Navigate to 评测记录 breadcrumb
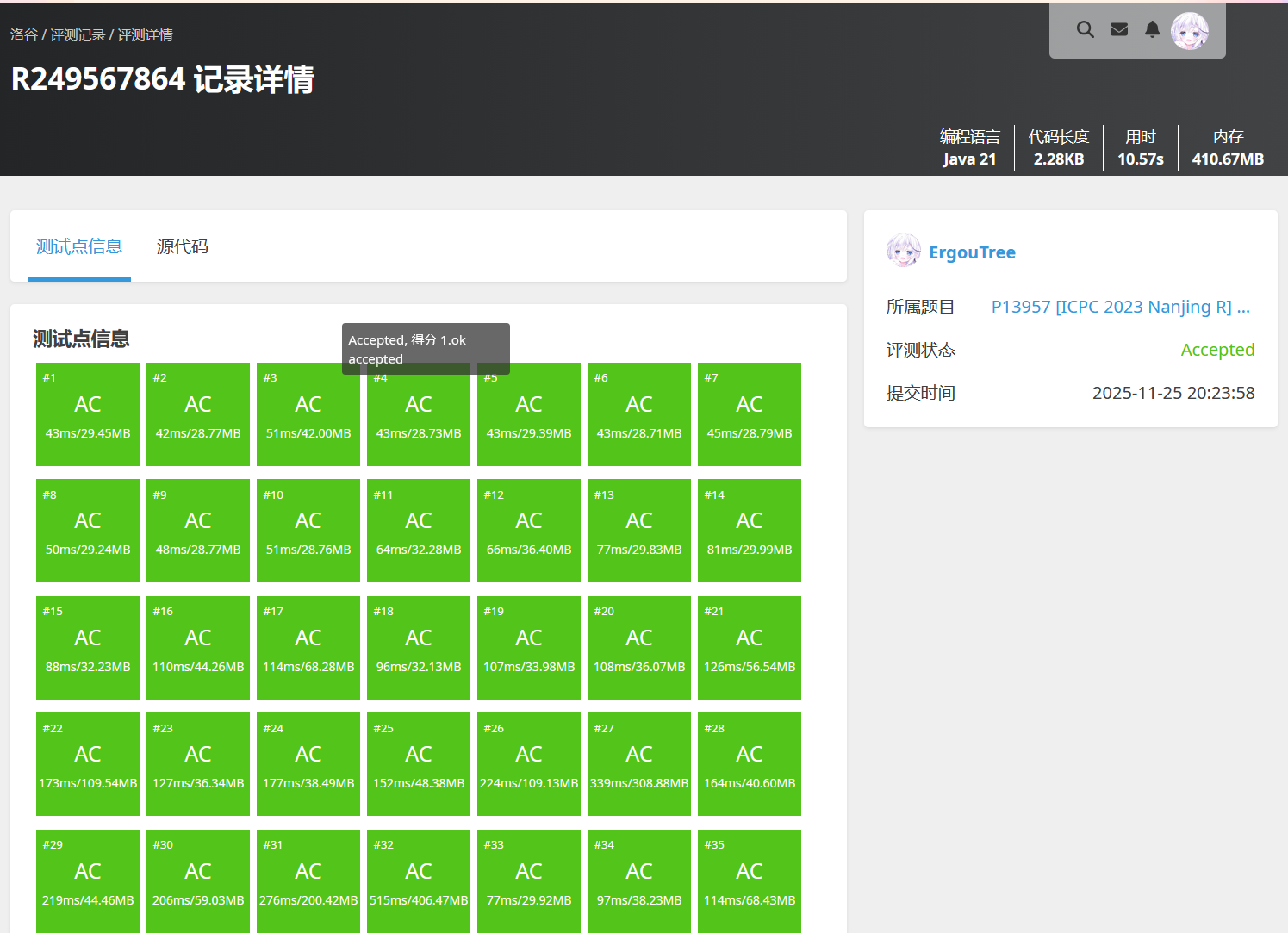Screen dimensions: 1288x933 (x=78, y=35)
